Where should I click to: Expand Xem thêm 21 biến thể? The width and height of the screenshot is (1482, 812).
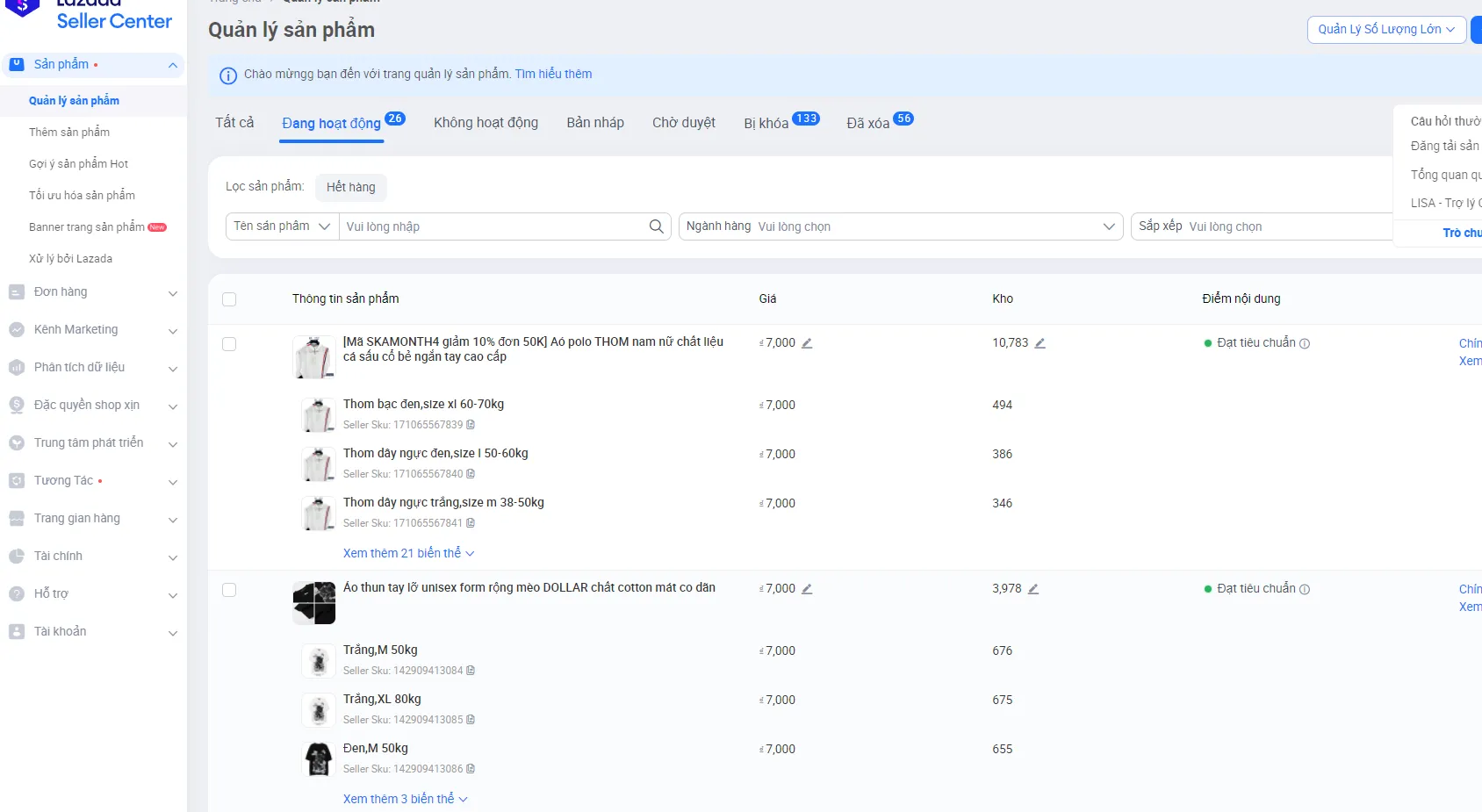pyautogui.click(x=408, y=553)
